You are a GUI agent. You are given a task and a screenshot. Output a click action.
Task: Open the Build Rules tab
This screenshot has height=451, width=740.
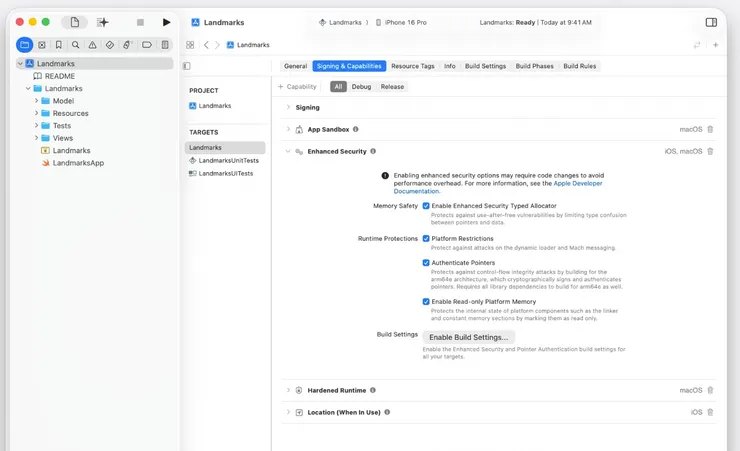click(x=580, y=66)
